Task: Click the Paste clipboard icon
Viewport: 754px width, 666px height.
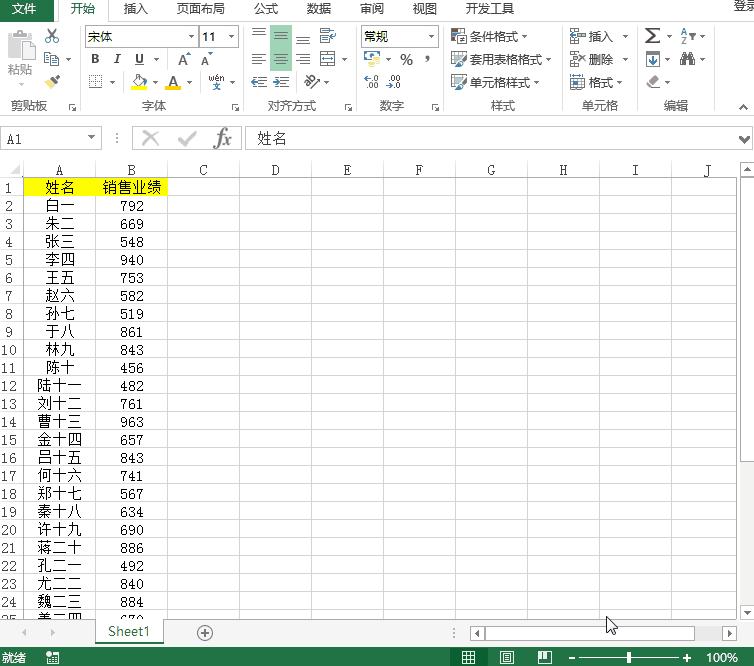Action: [x=21, y=47]
